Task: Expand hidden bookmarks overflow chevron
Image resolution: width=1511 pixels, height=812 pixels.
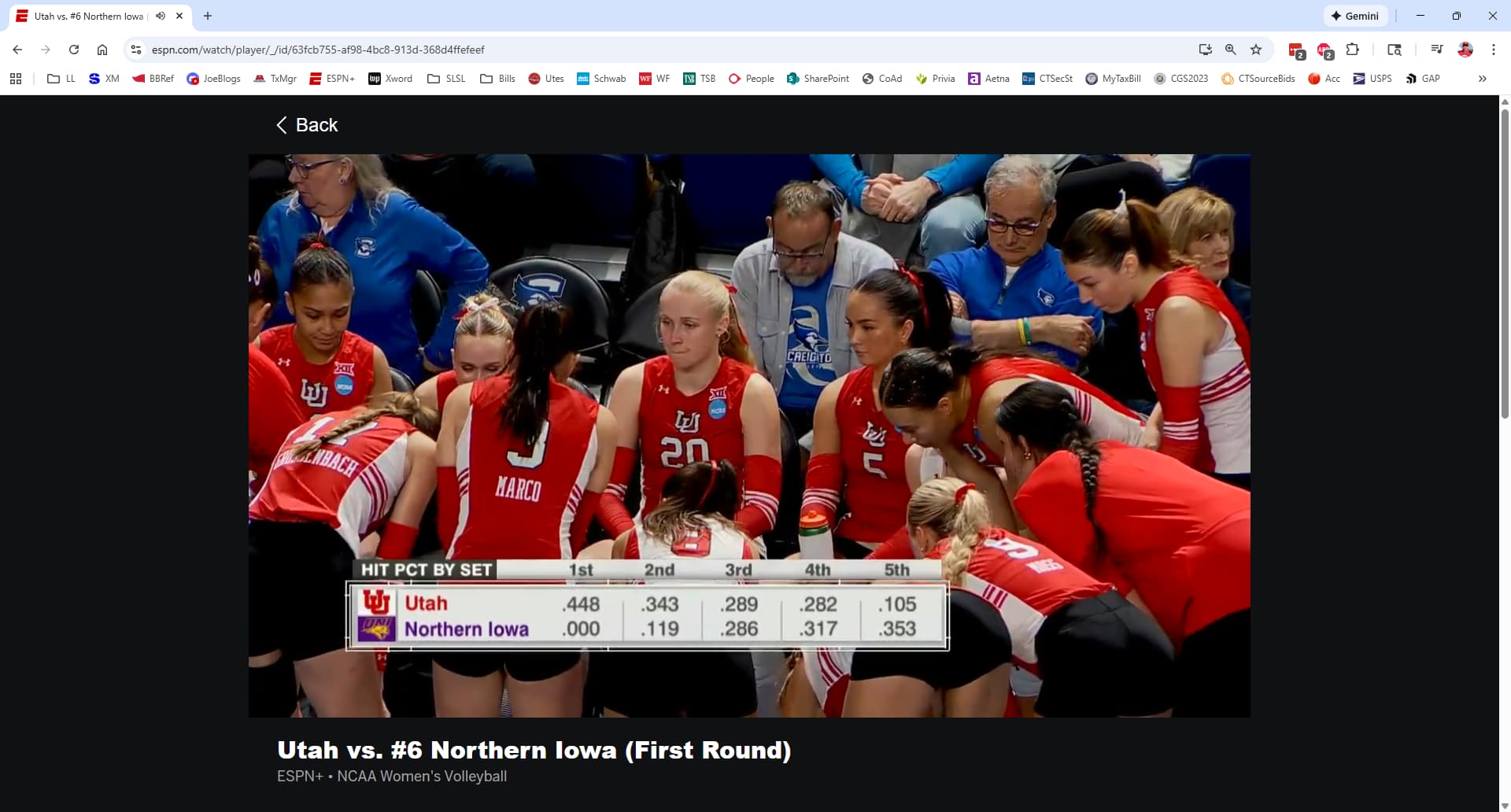Action: (x=1482, y=79)
